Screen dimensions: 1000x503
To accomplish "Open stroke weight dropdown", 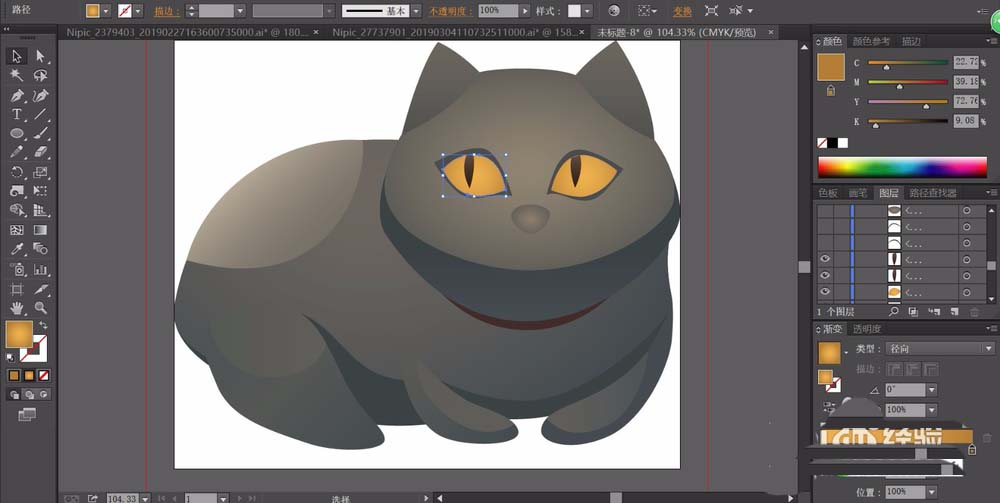I will [240, 11].
